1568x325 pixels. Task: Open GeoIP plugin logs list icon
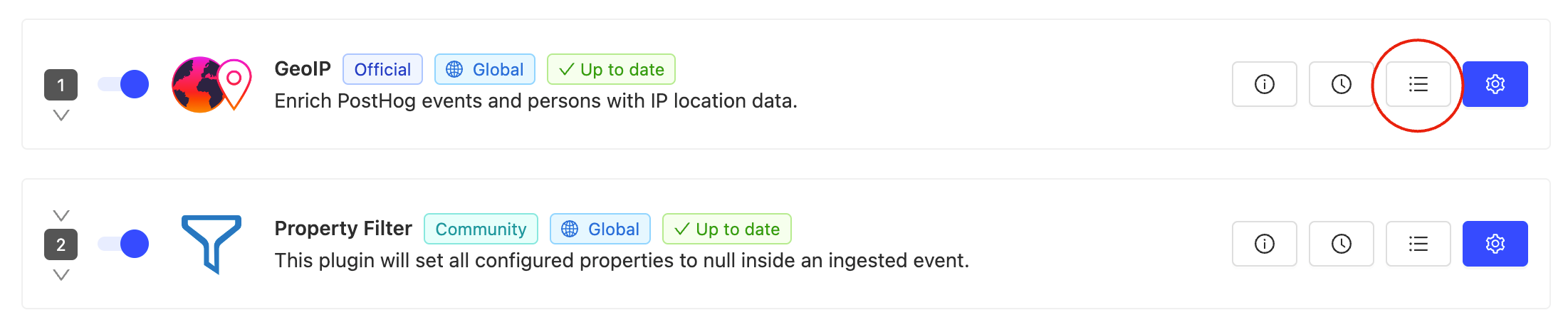tap(1418, 84)
